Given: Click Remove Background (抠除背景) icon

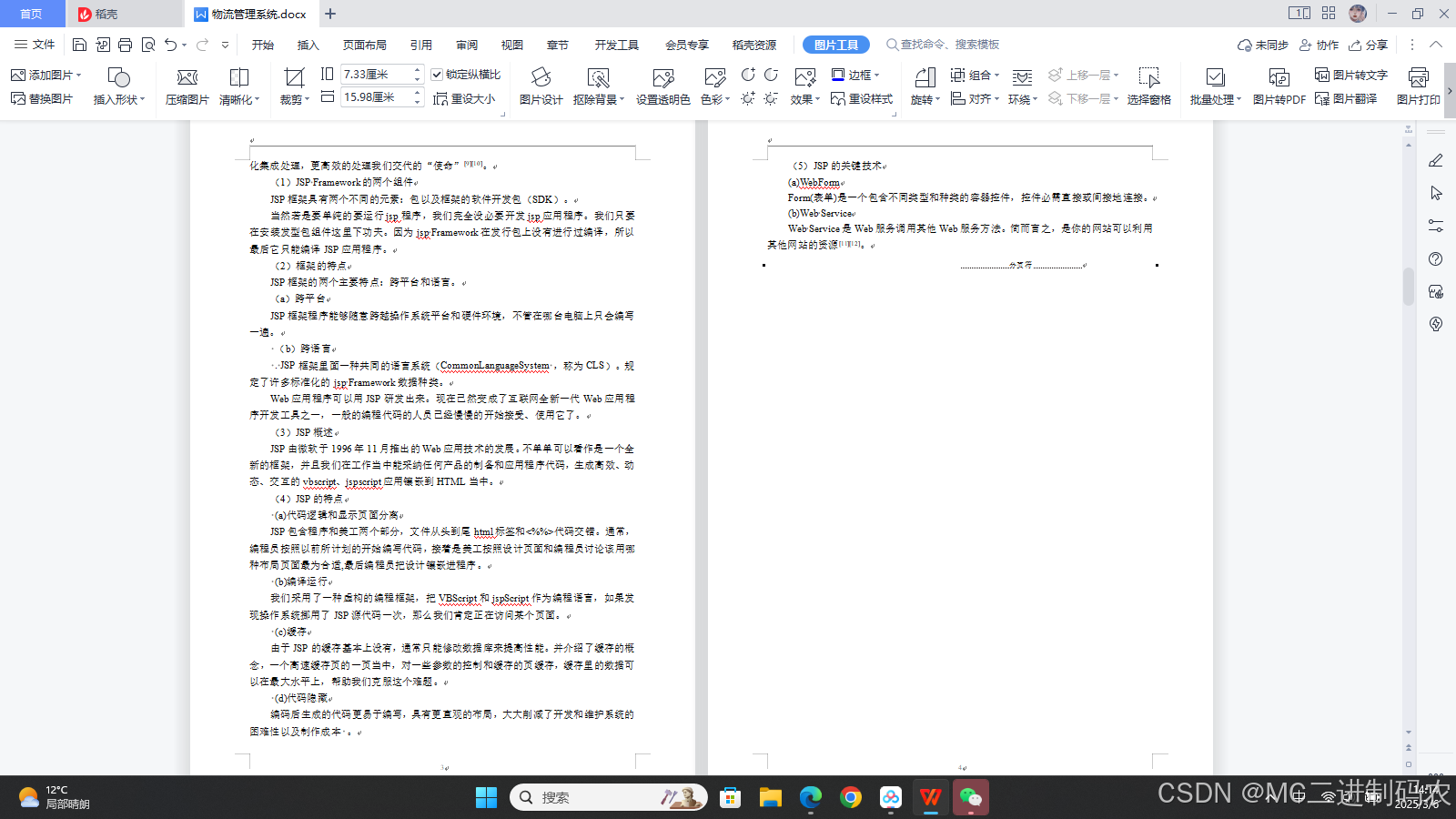Looking at the screenshot, I should pos(598,77).
